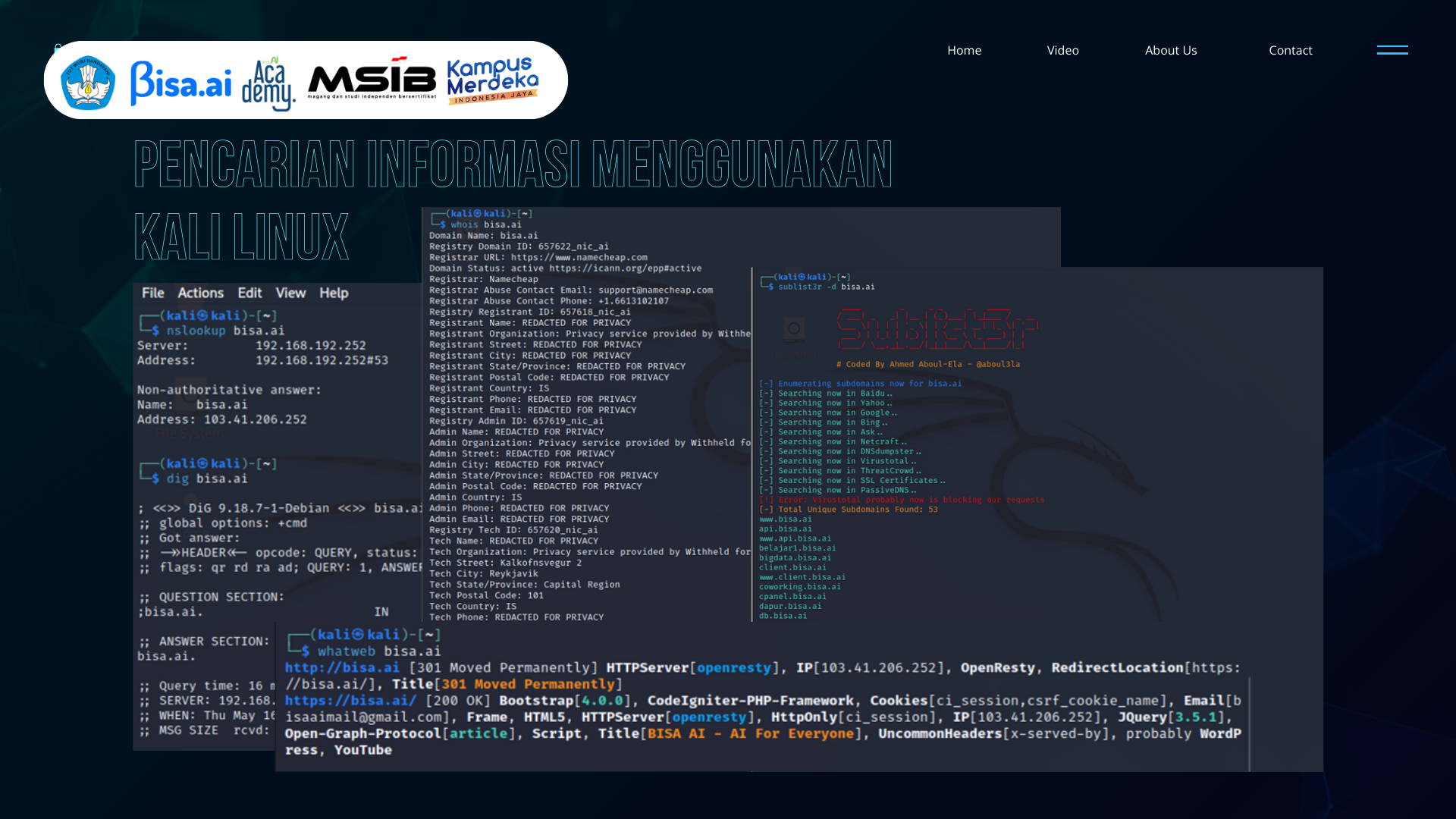Open the hamburger menu icon
Screen dimensions: 1456x819
pos(1392,50)
